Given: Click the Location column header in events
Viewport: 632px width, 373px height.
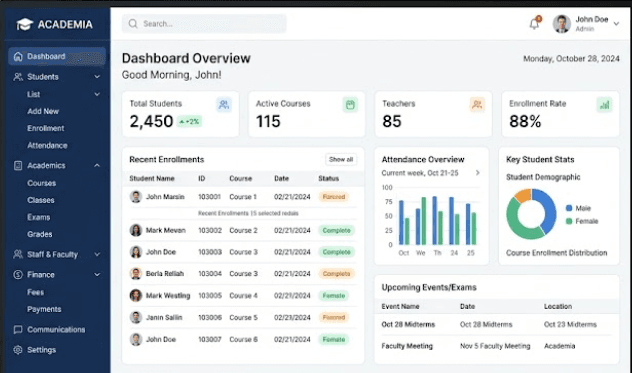Looking at the screenshot, I should pos(558,306).
